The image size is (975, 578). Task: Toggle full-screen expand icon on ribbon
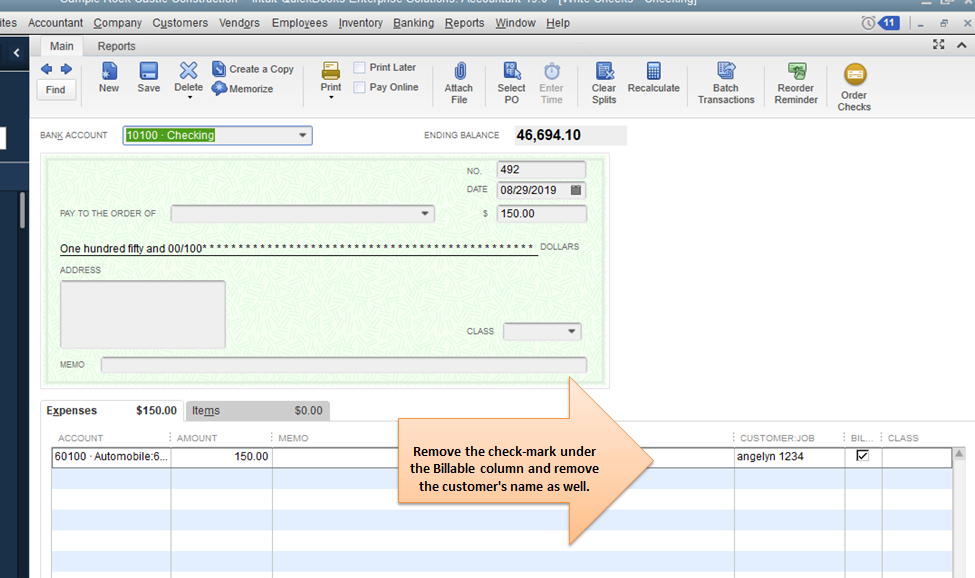click(x=938, y=44)
